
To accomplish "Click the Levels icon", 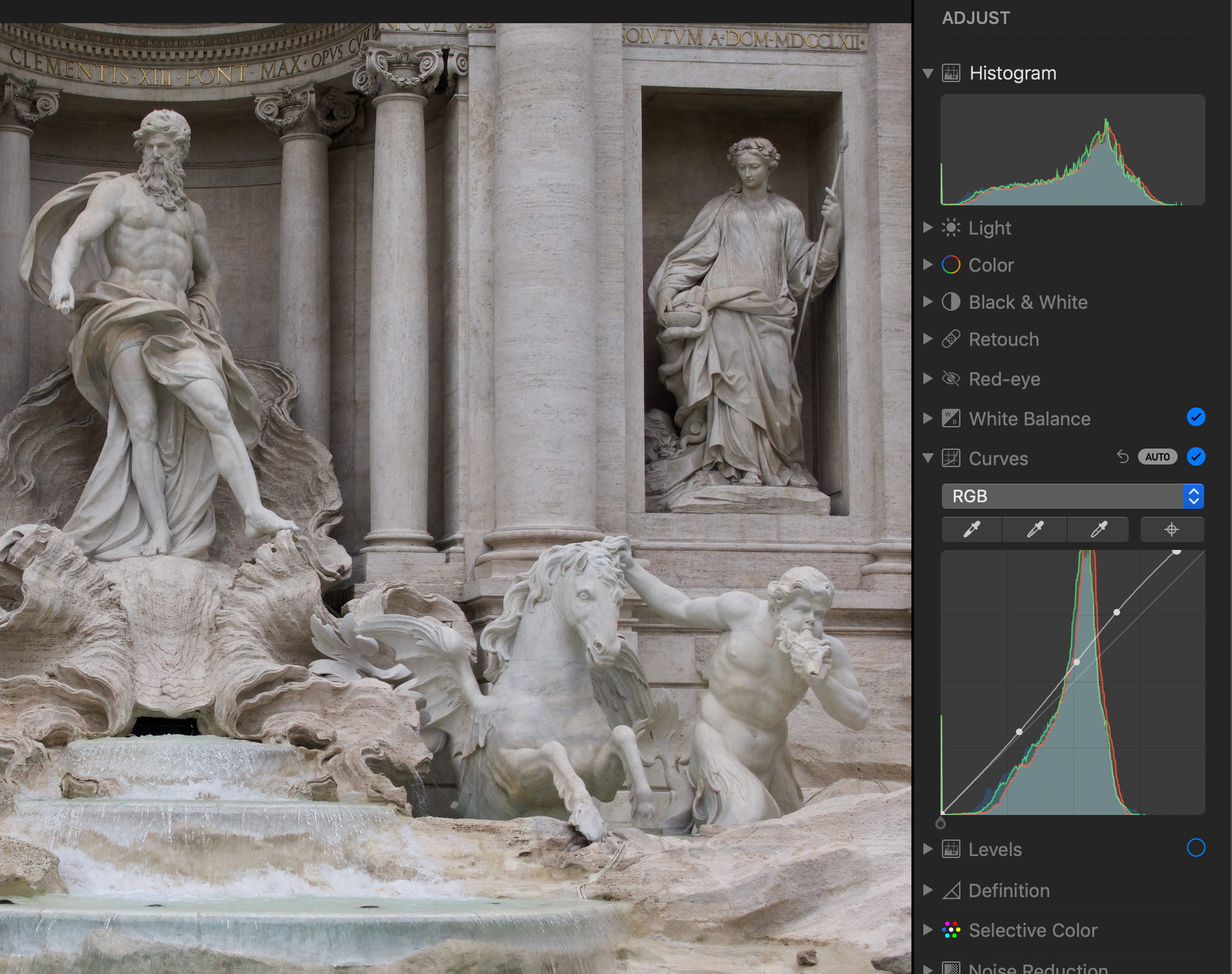I will (951, 849).
